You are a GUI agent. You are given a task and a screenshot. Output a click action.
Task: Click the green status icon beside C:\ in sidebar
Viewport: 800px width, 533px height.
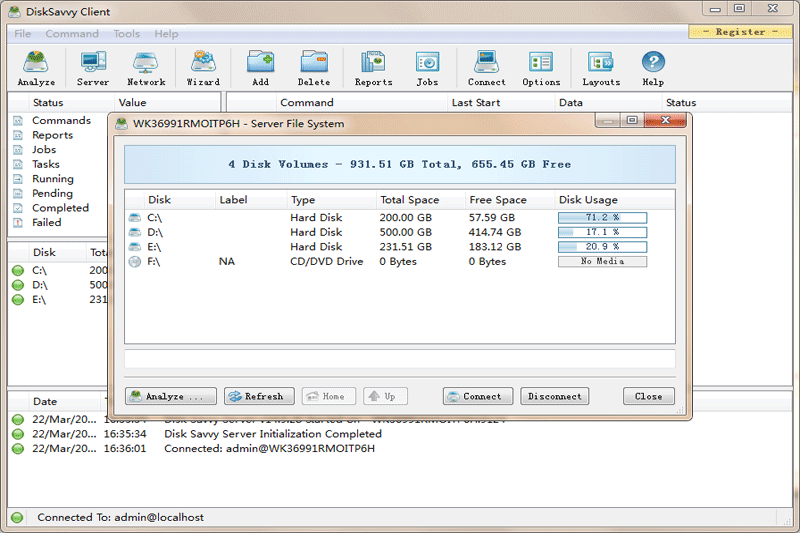(x=18, y=270)
